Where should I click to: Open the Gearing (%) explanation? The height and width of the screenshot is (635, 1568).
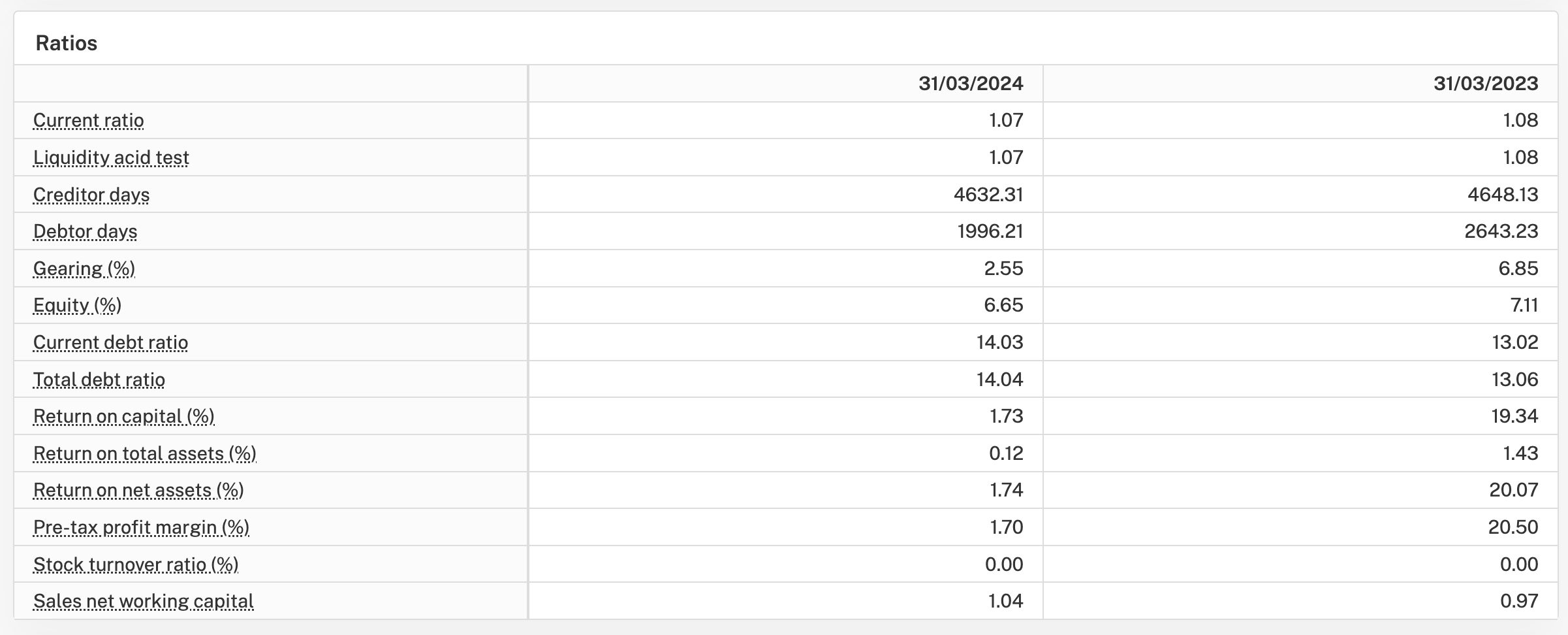point(84,269)
